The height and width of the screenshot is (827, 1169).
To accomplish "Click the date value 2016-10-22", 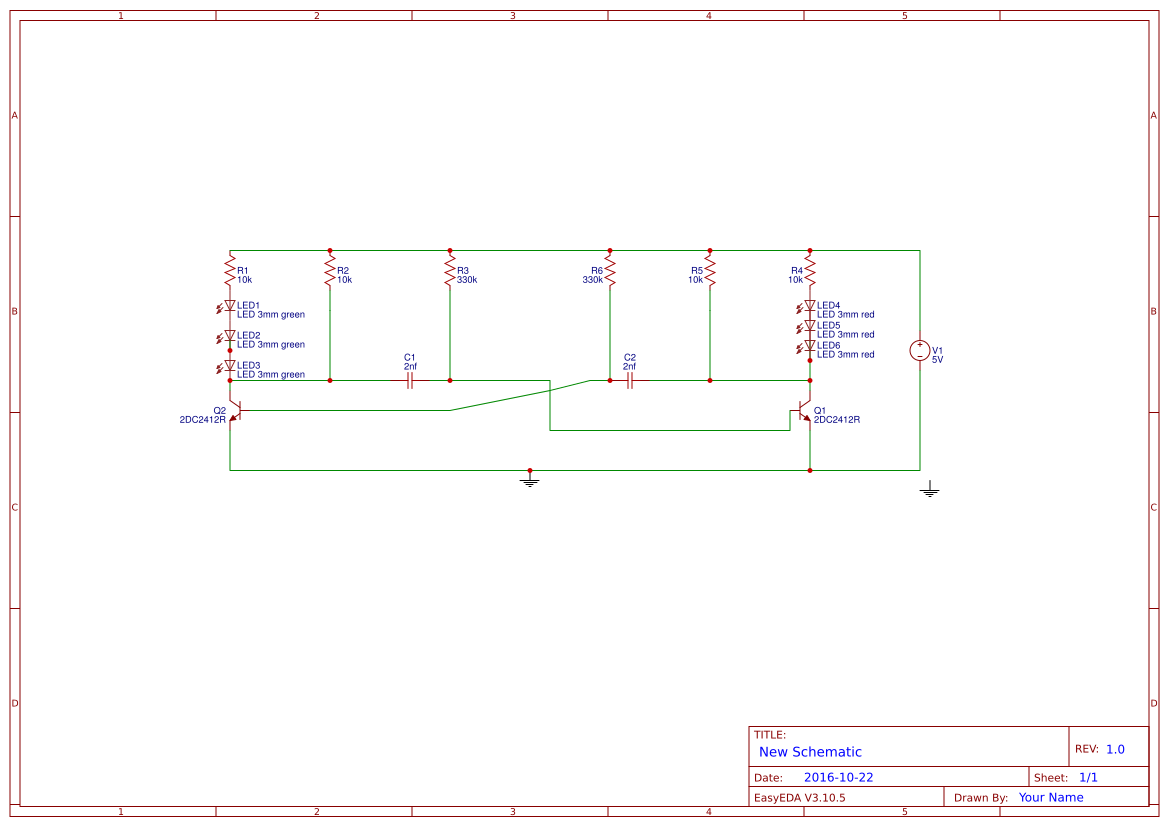I will [838, 777].
